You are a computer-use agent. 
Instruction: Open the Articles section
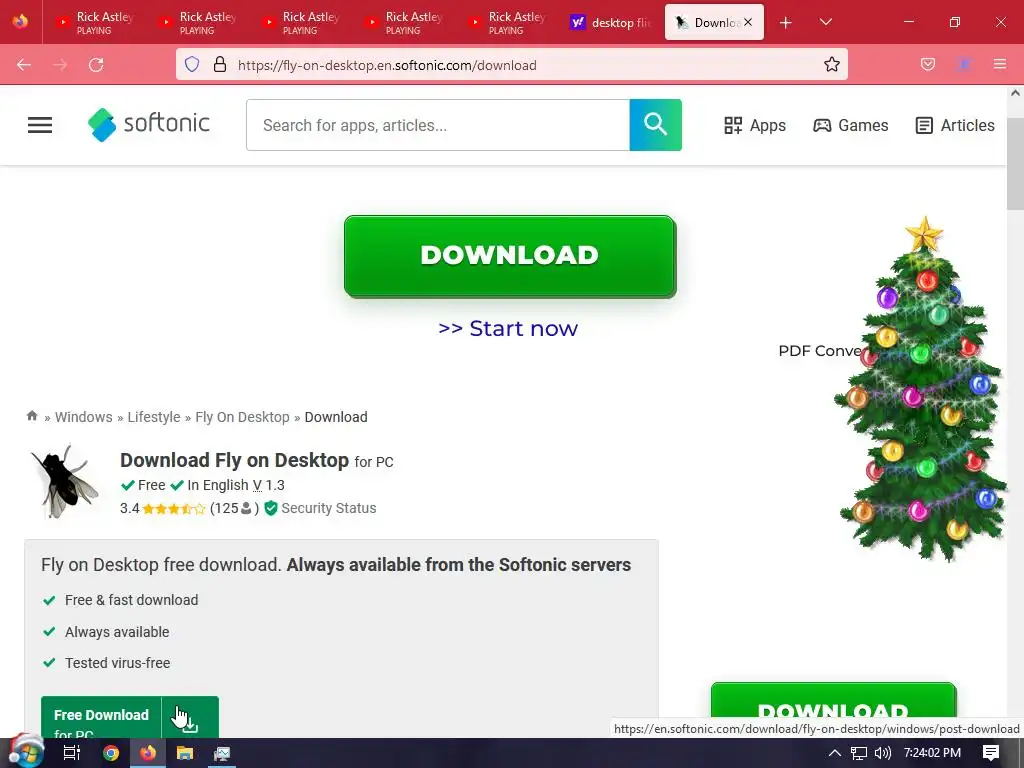955,125
